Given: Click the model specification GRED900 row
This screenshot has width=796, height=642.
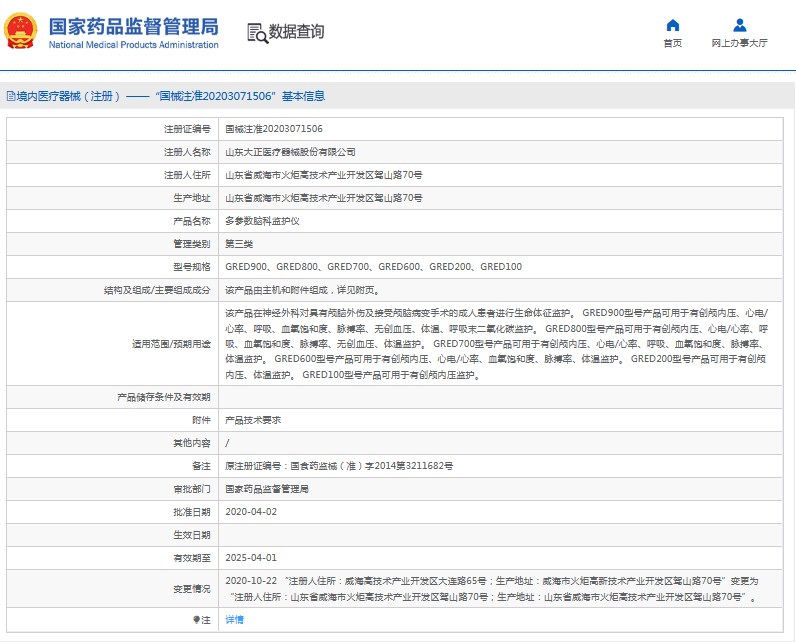Looking at the screenshot, I should (394, 267).
